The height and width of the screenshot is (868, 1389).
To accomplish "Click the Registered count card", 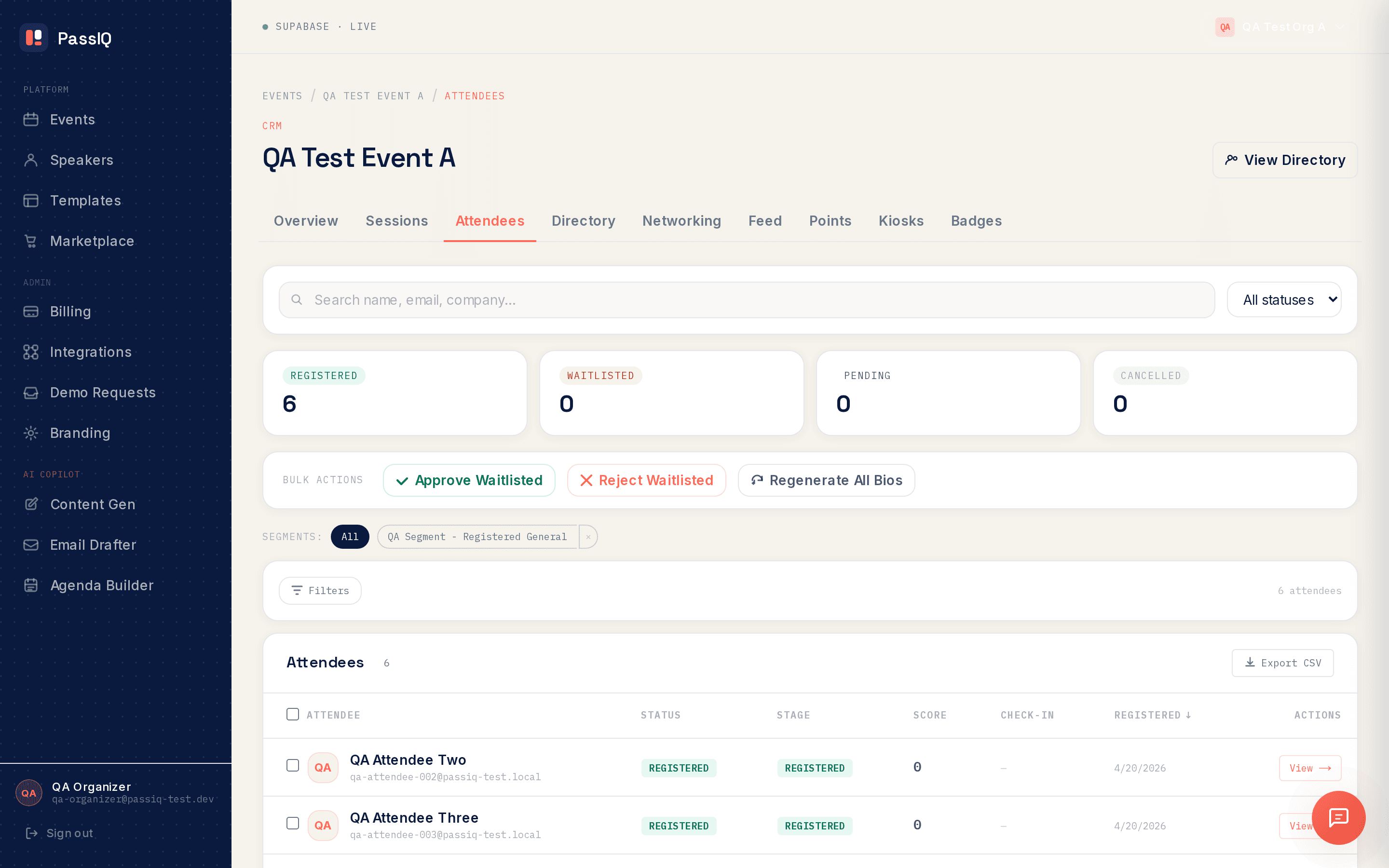I will coord(395,393).
